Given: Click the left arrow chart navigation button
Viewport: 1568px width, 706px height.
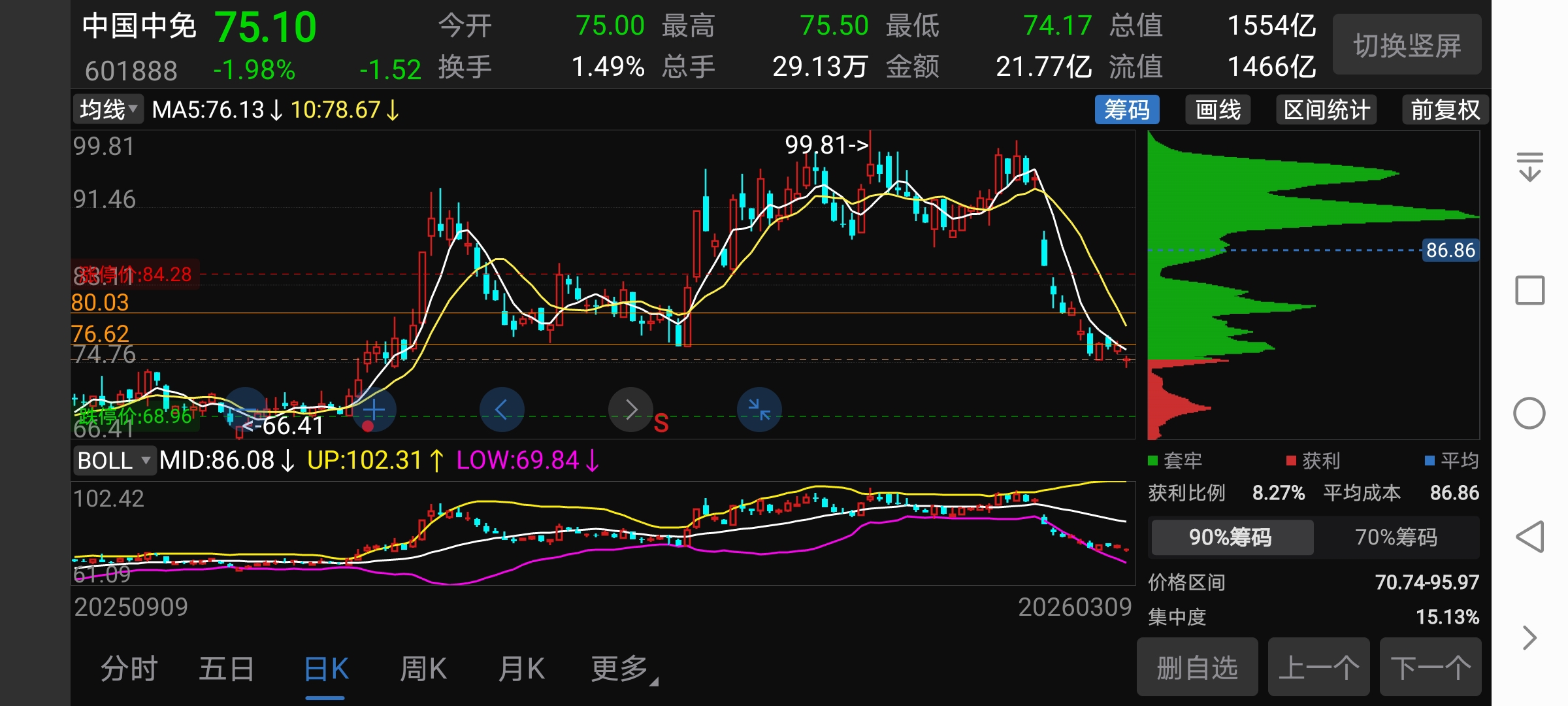Looking at the screenshot, I should tap(502, 410).
